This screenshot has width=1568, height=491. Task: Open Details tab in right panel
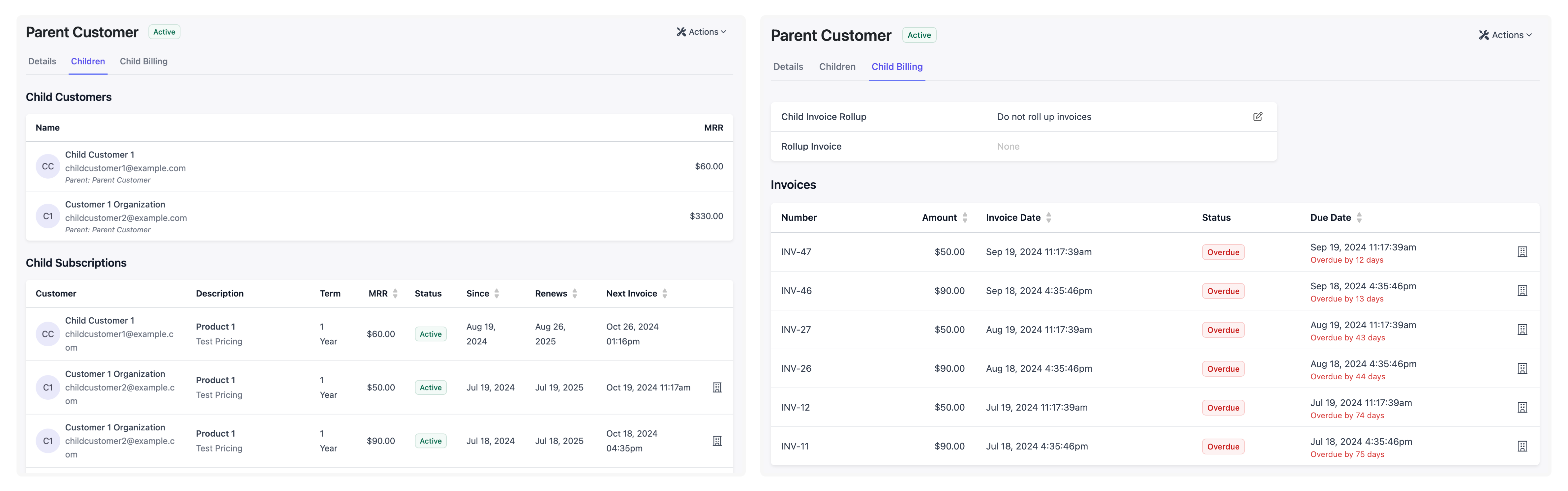[788, 67]
